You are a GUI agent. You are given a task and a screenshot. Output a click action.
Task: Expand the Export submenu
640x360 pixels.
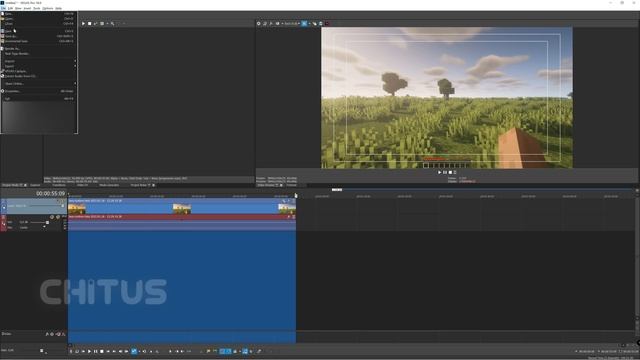(x=38, y=66)
